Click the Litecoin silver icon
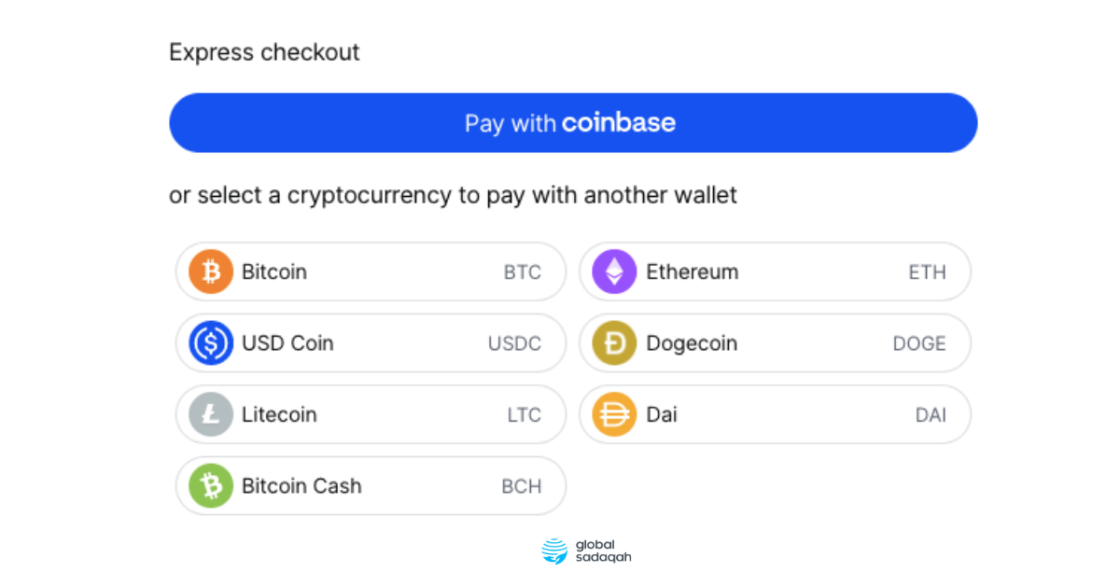This screenshot has width=1120, height=586. 210,414
